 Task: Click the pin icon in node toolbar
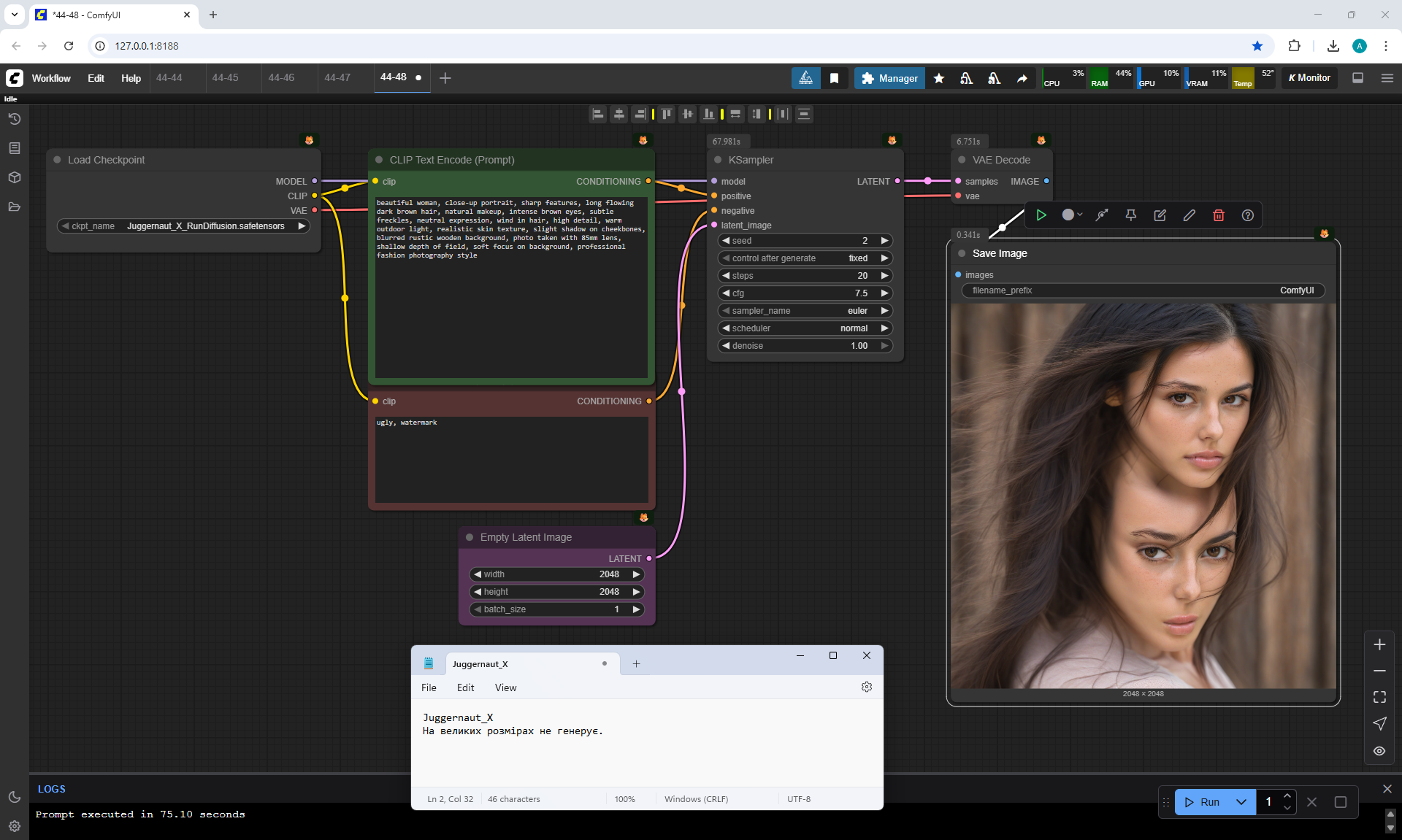point(1130,215)
